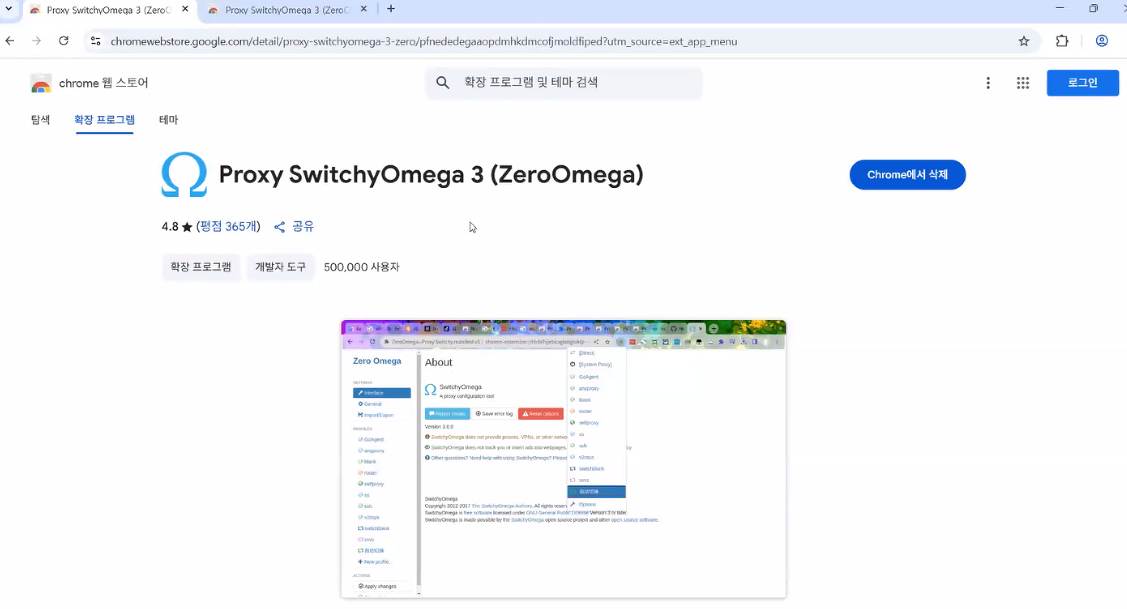
Task: Click the 4.8 rating star
Action: pyautogui.click(x=187, y=227)
